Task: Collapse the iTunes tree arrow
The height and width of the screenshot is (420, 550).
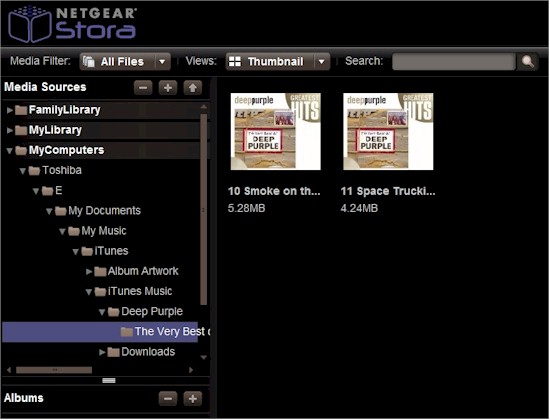Action: pyautogui.click(x=75, y=252)
